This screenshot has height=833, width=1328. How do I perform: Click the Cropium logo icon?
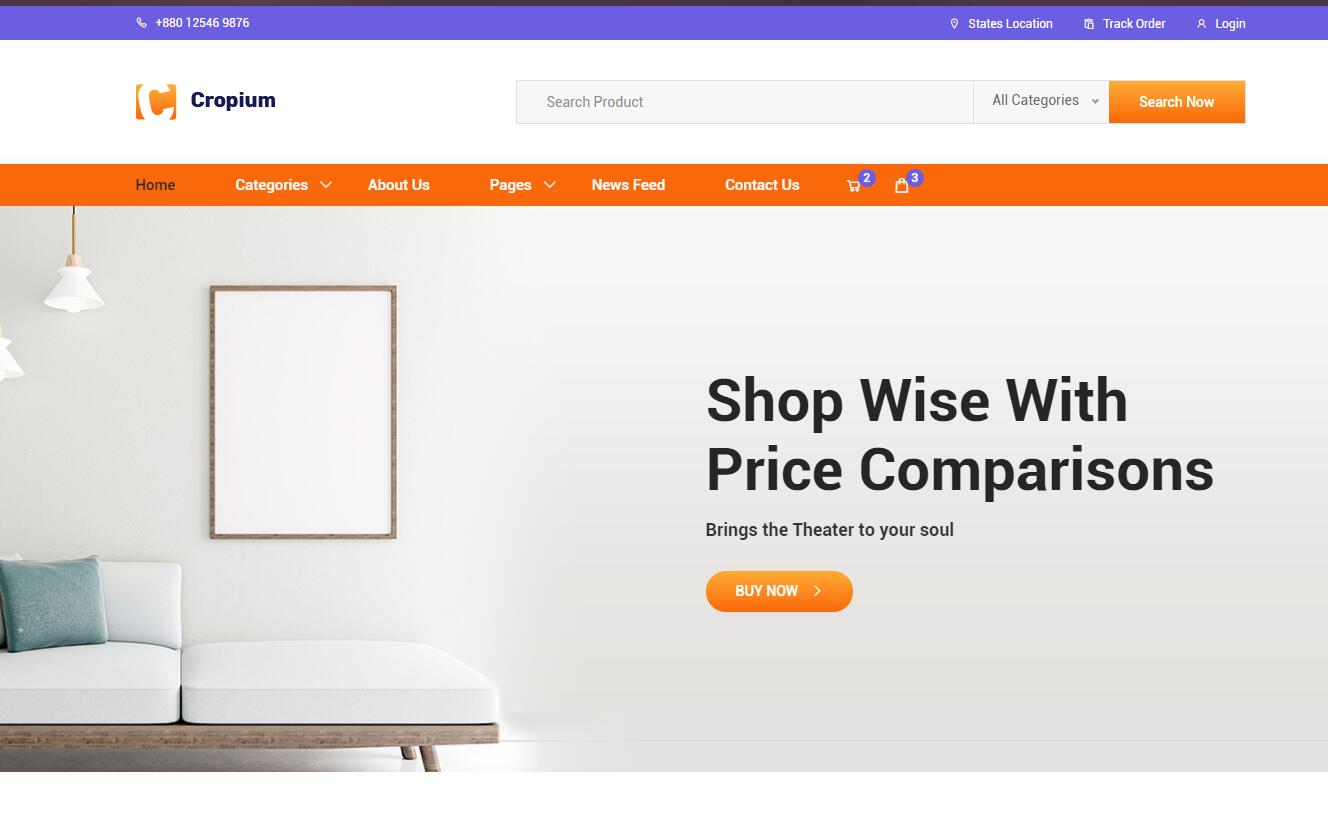[156, 102]
